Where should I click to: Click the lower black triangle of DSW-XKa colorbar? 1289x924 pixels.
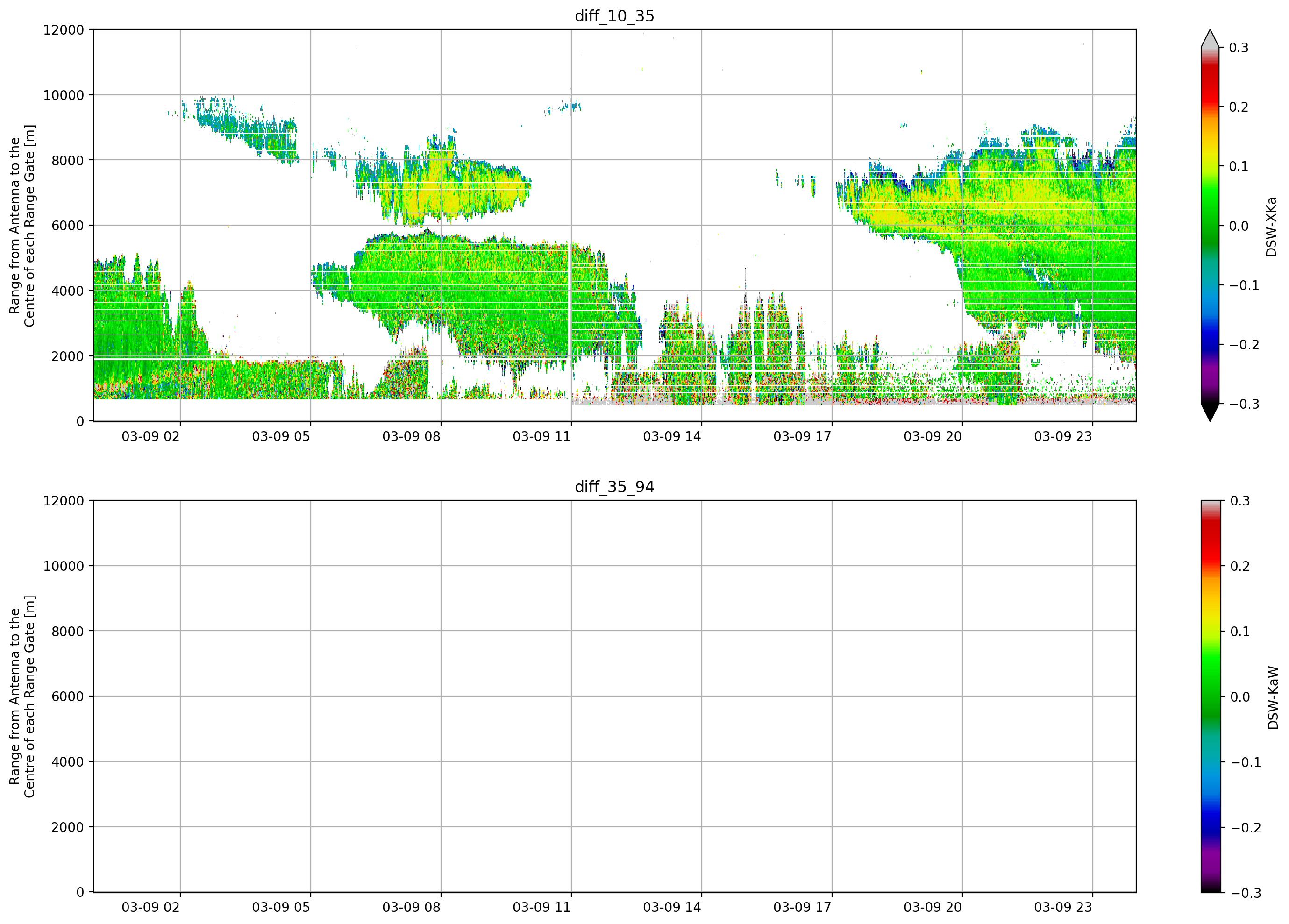point(1210,412)
